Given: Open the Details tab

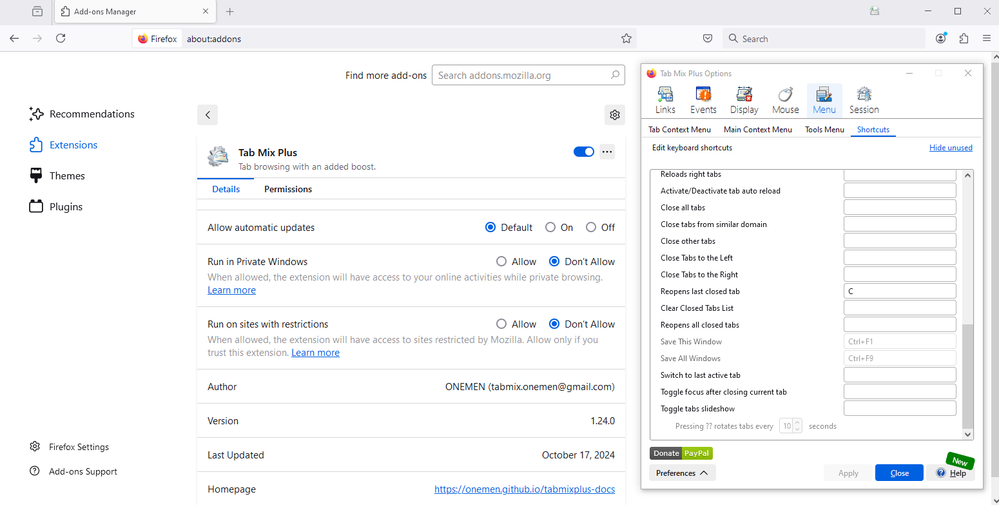Looking at the screenshot, I should [226, 189].
